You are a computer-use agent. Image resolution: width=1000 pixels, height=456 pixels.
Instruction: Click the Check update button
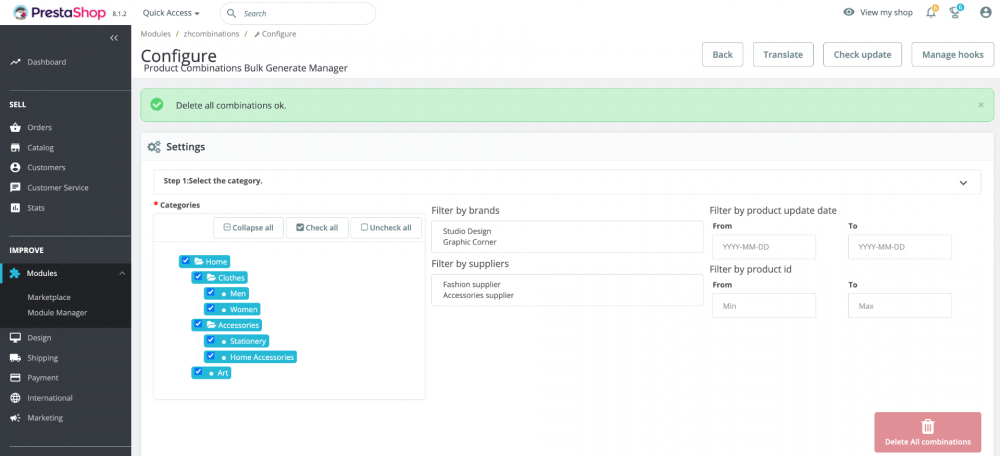(862, 55)
